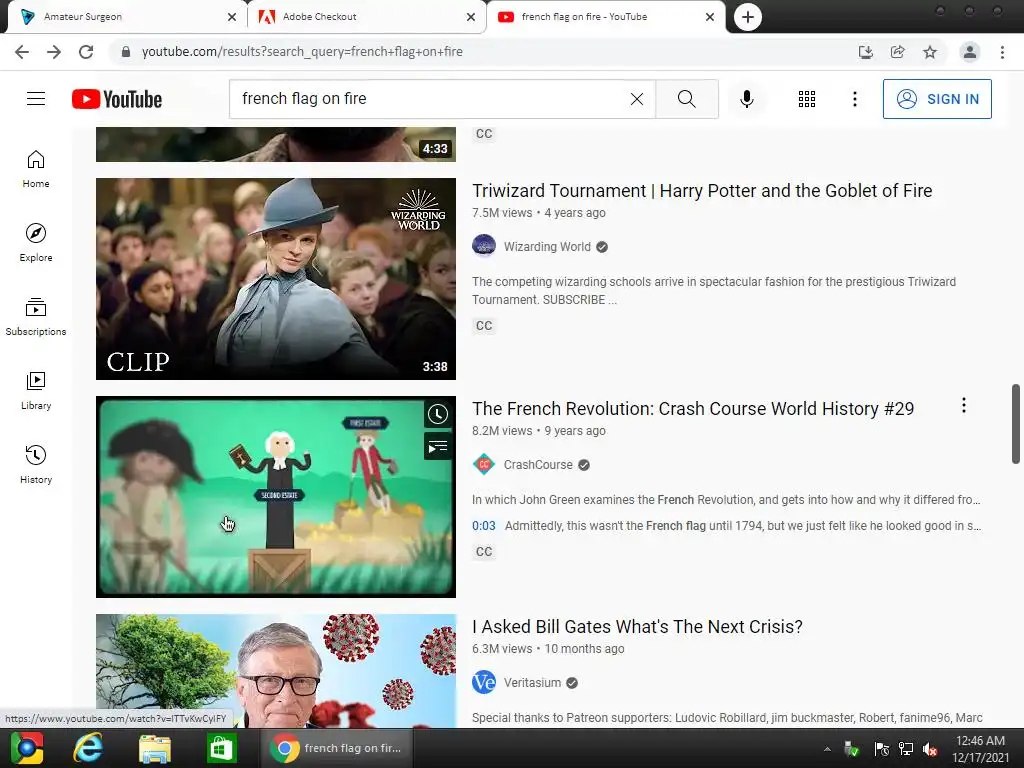Open the YouTube hamburger guide menu
The image size is (1024, 768).
[36, 99]
